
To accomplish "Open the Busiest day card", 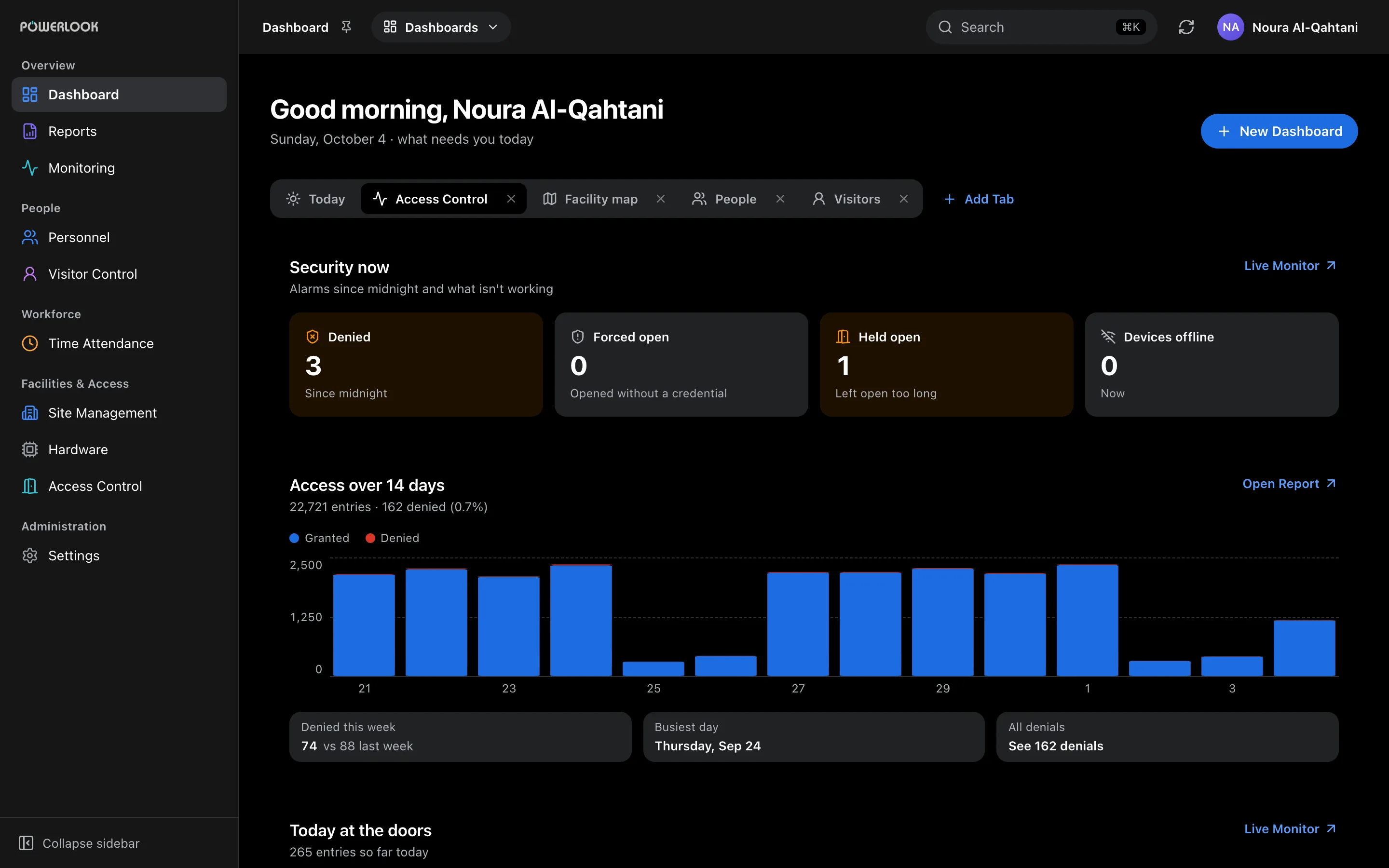I will (814, 737).
